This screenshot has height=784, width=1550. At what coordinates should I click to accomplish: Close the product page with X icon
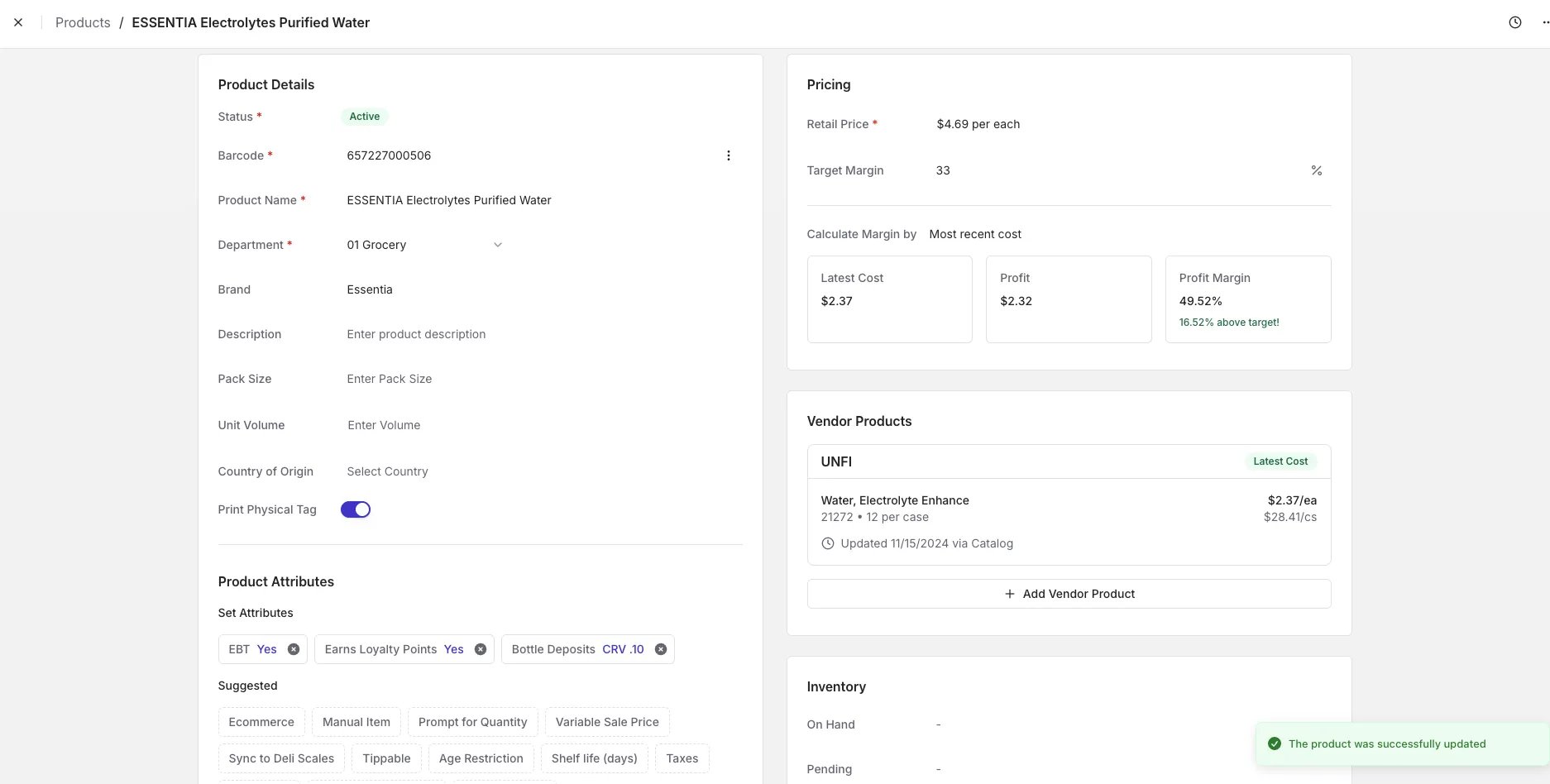coord(18,22)
